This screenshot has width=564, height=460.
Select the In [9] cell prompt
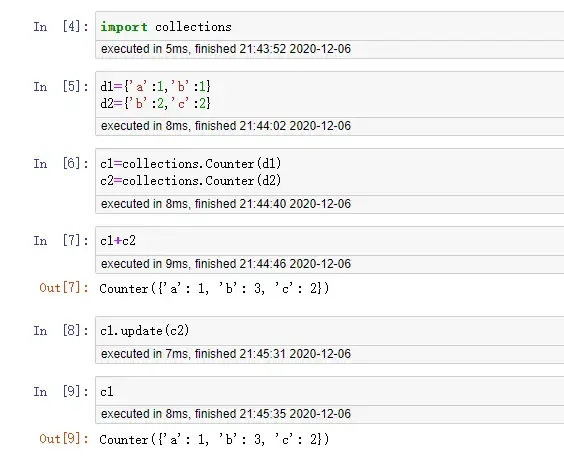pos(61,391)
